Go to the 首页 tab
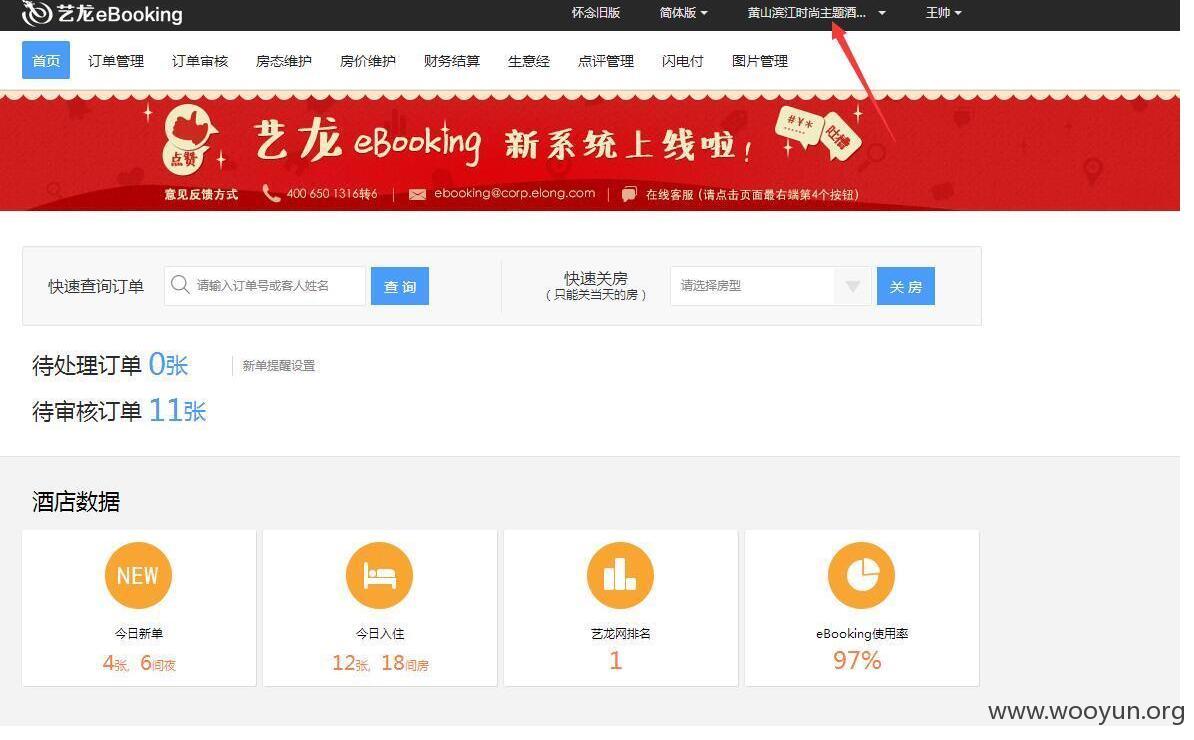 pyautogui.click(x=46, y=60)
